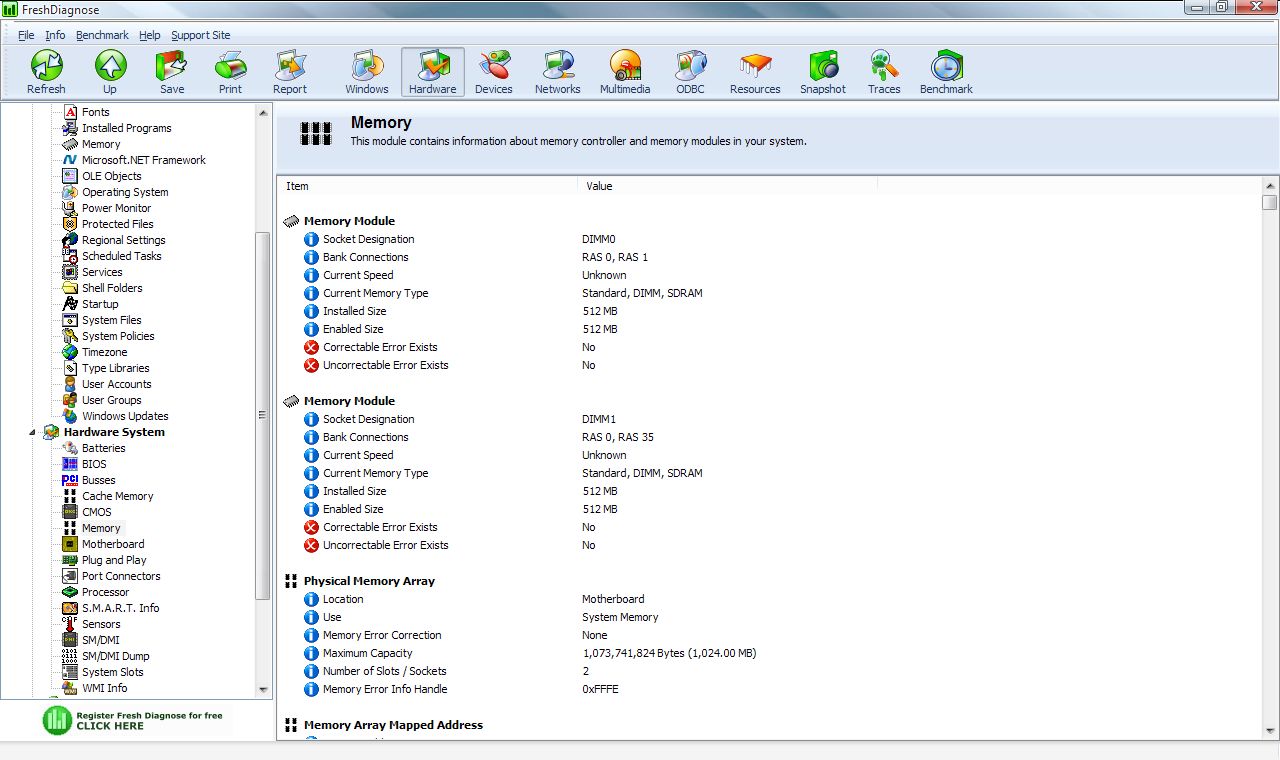
Task: Open the Info menu
Action: click(x=55, y=35)
